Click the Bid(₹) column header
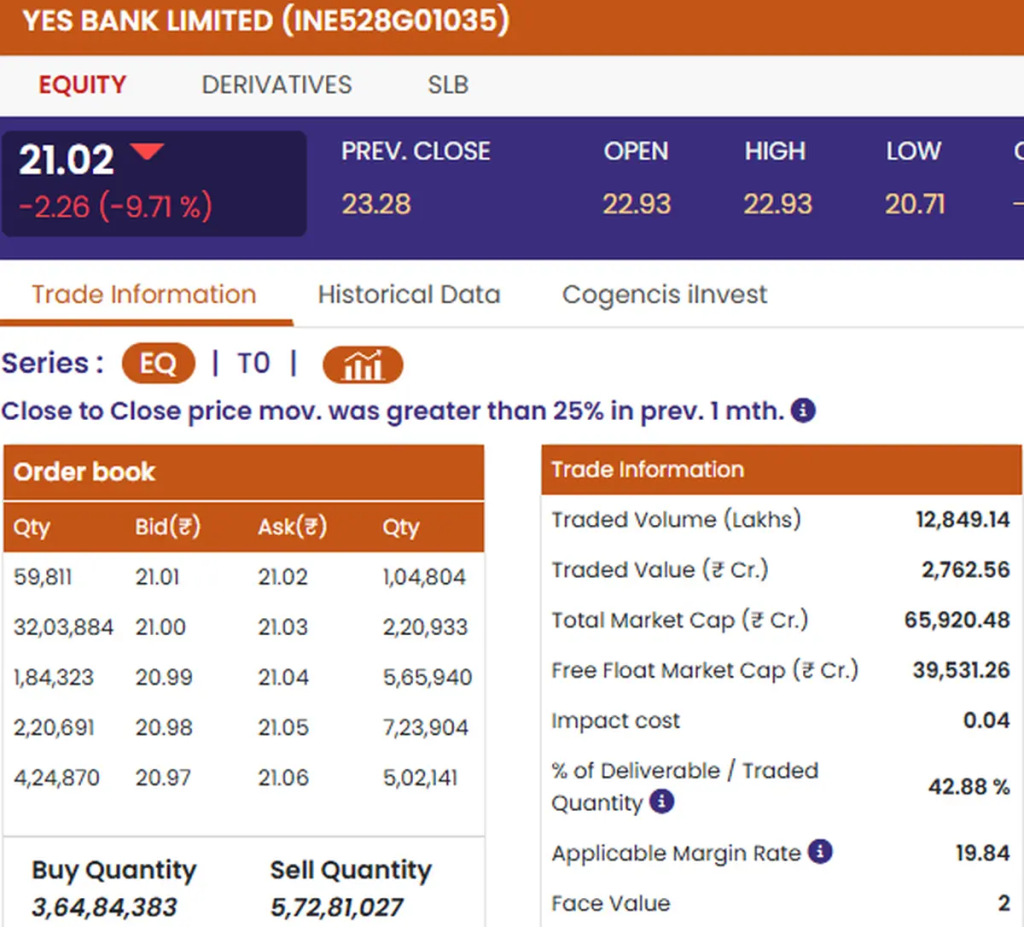 168,527
